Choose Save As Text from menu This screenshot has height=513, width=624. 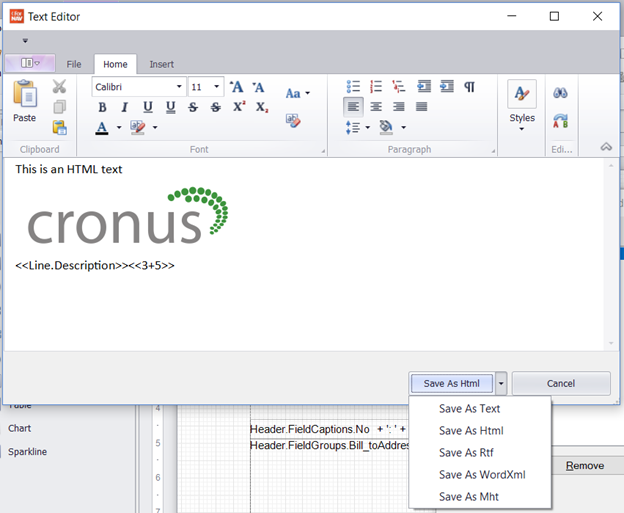tap(480, 409)
